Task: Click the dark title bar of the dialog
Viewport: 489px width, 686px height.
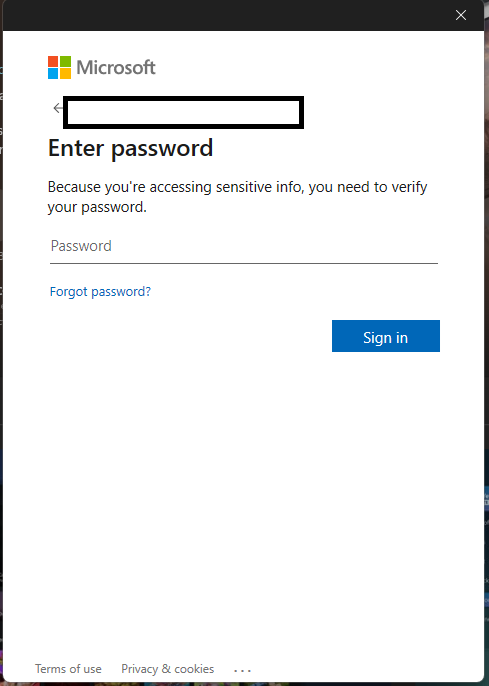Action: pyautogui.click(x=227, y=15)
